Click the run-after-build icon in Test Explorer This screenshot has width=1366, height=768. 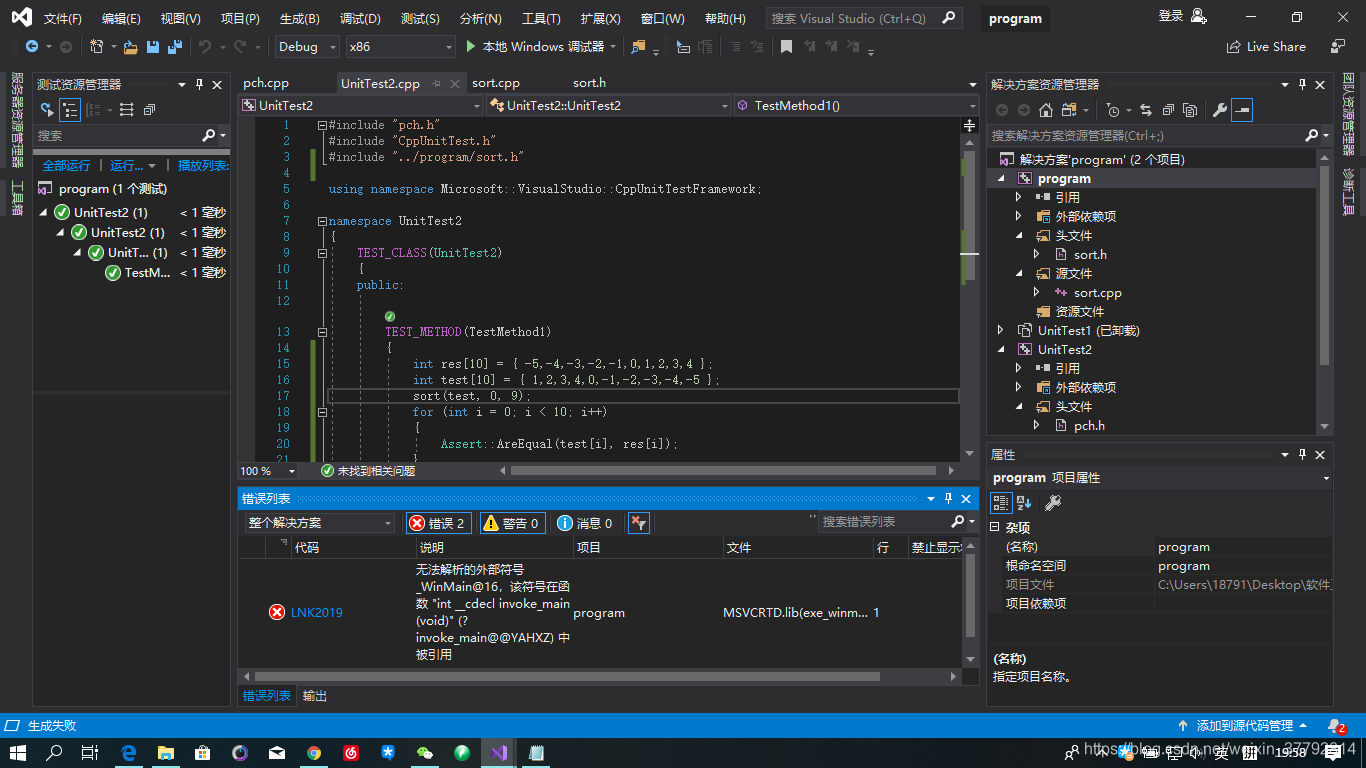pos(47,110)
